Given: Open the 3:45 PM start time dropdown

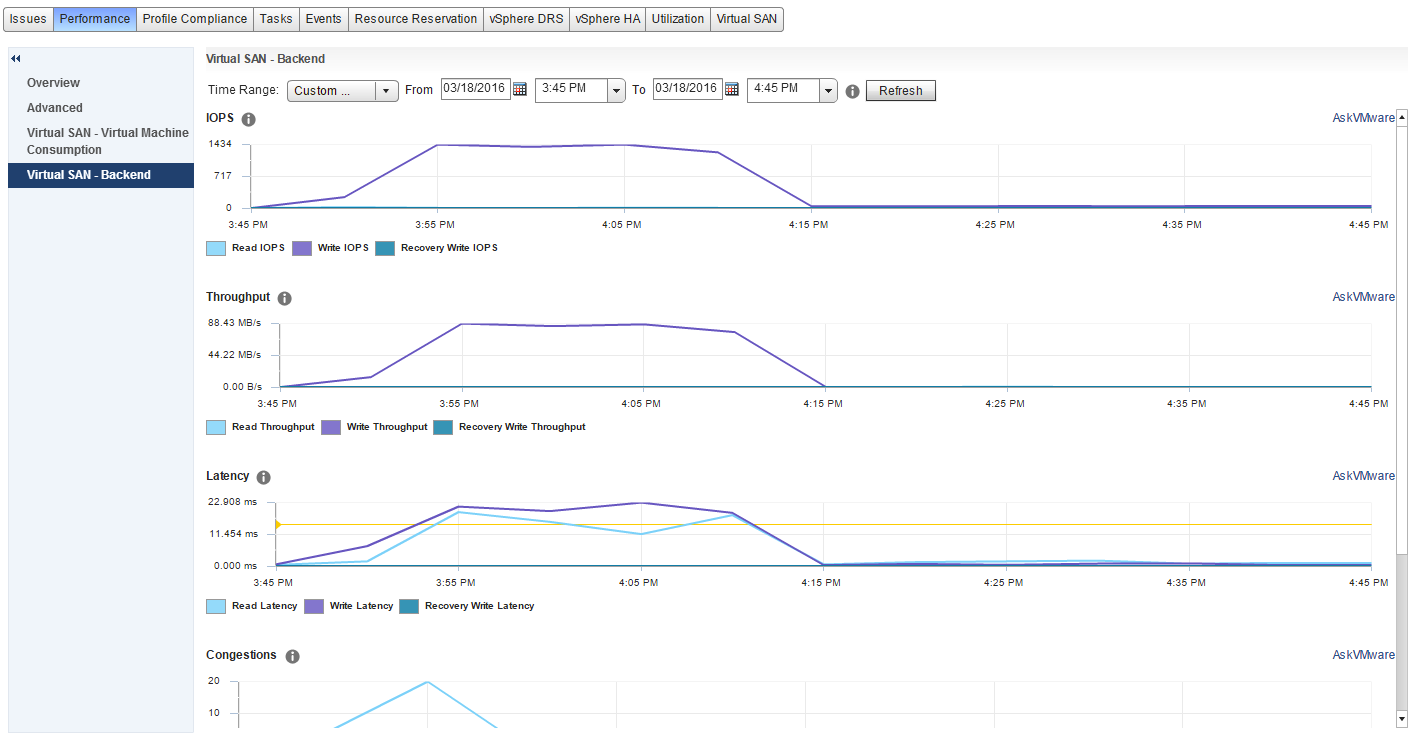Looking at the screenshot, I should [x=616, y=91].
